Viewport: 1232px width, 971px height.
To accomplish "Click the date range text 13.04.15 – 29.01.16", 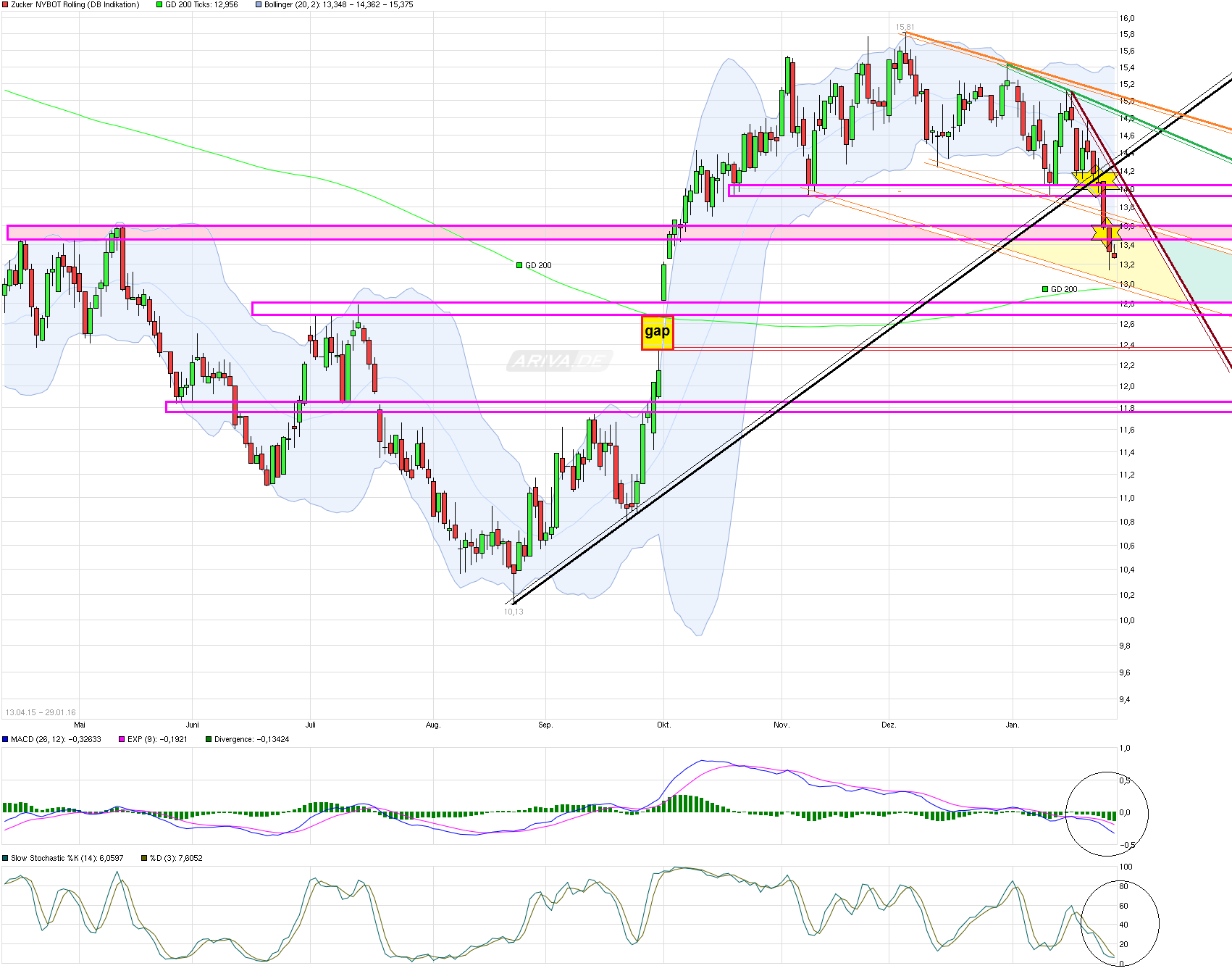I will pyautogui.click(x=41, y=712).
